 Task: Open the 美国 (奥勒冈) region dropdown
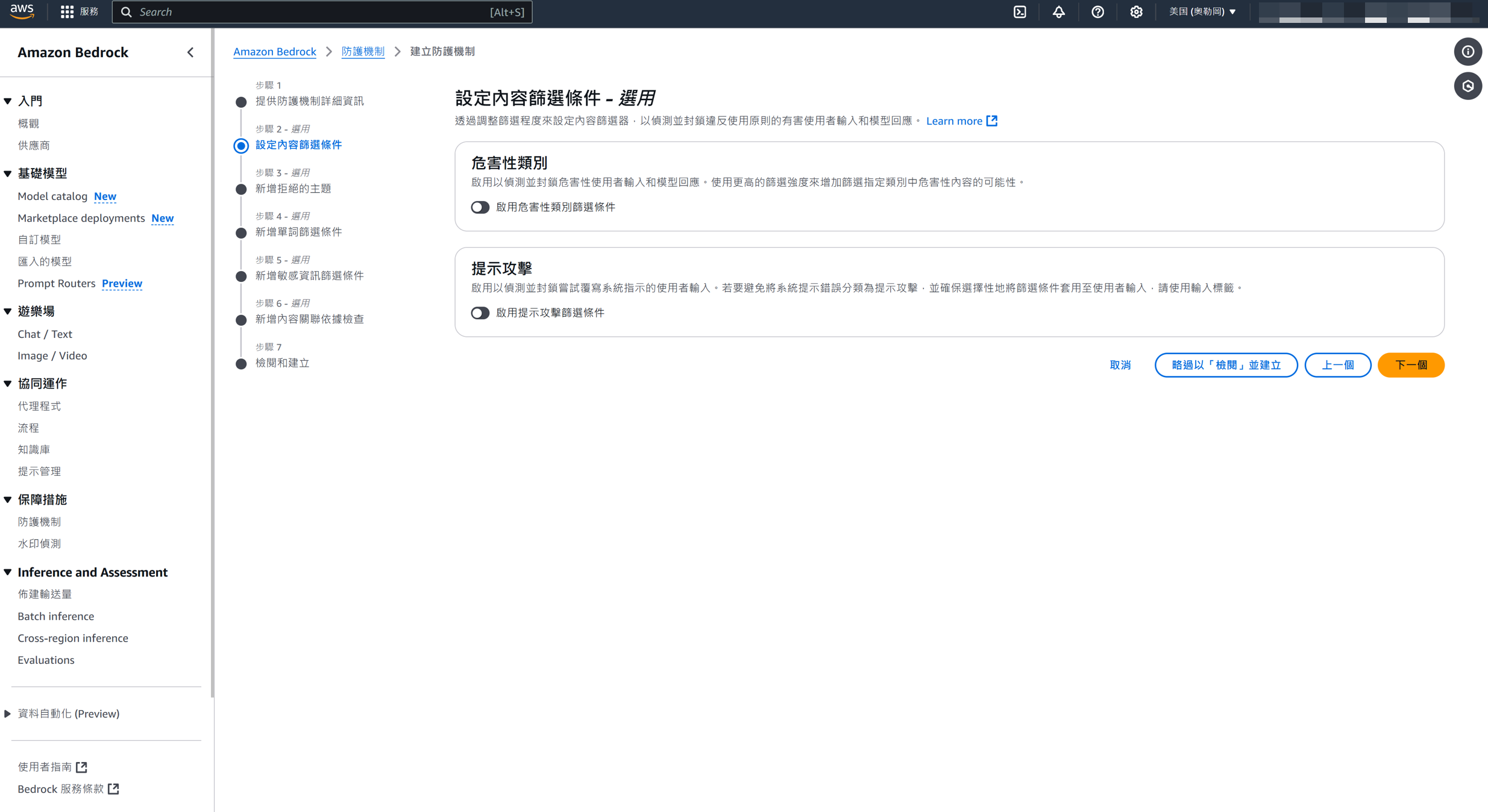tap(1202, 12)
